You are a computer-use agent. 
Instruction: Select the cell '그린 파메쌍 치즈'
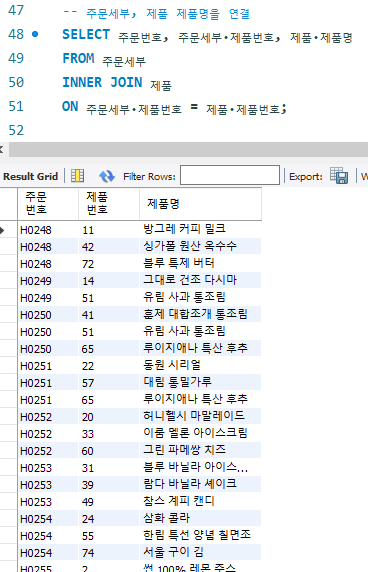200,450
